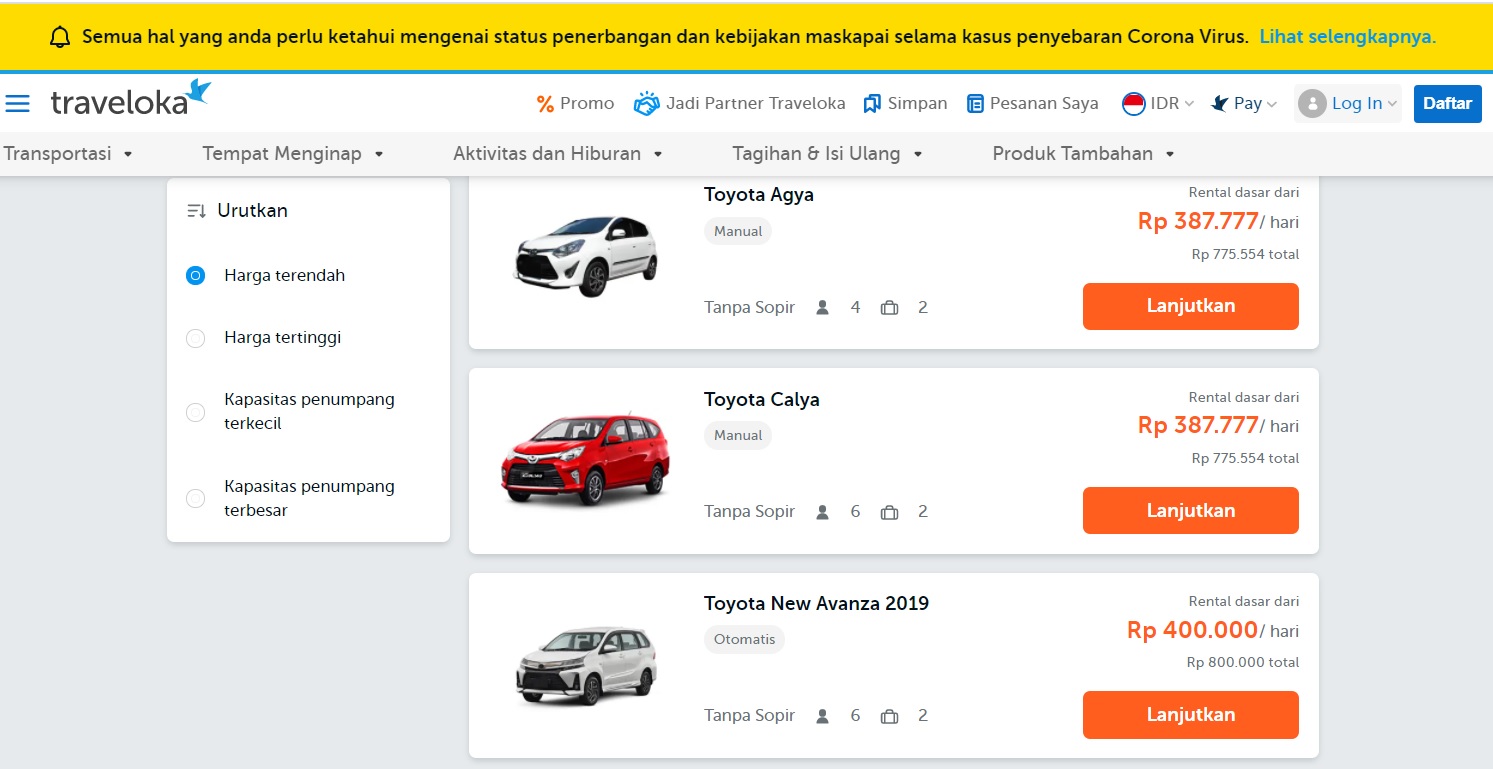
Task: Click Lanjutkan for Toyota Agya
Action: (1190, 306)
